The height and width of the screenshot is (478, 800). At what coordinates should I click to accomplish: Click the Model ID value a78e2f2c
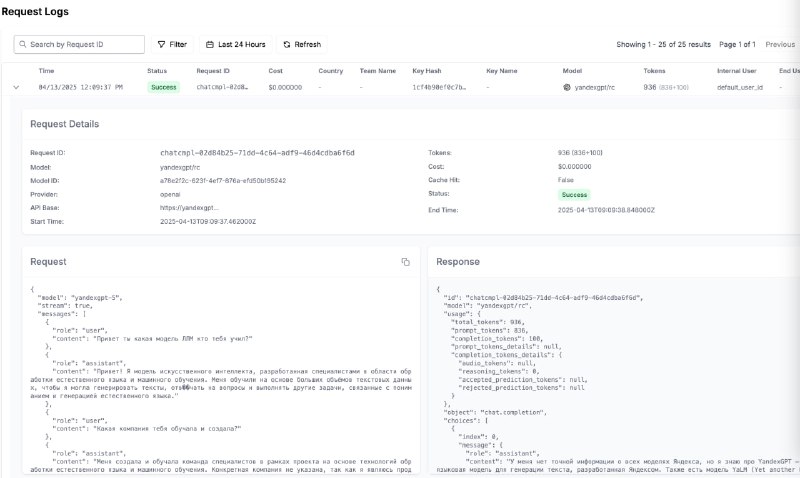[x=222, y=181]
